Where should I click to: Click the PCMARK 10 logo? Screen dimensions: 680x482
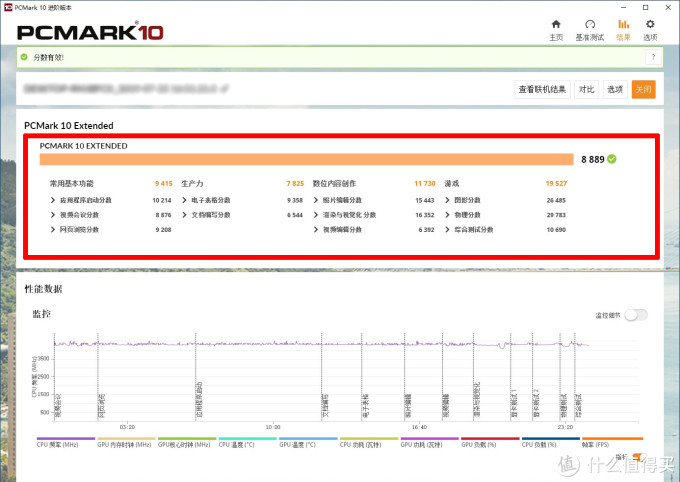(90, 32)
